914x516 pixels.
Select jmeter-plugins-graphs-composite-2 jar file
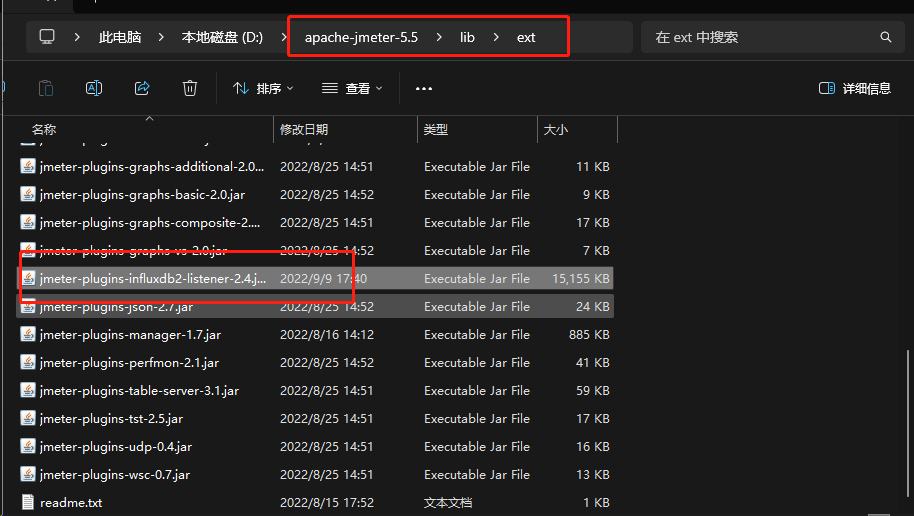click(x=315, y=223)
